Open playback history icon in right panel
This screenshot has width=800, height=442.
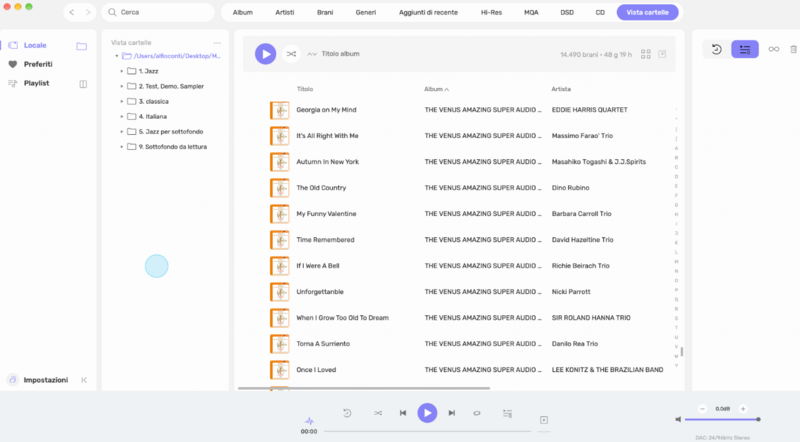(x=716, y=49)
